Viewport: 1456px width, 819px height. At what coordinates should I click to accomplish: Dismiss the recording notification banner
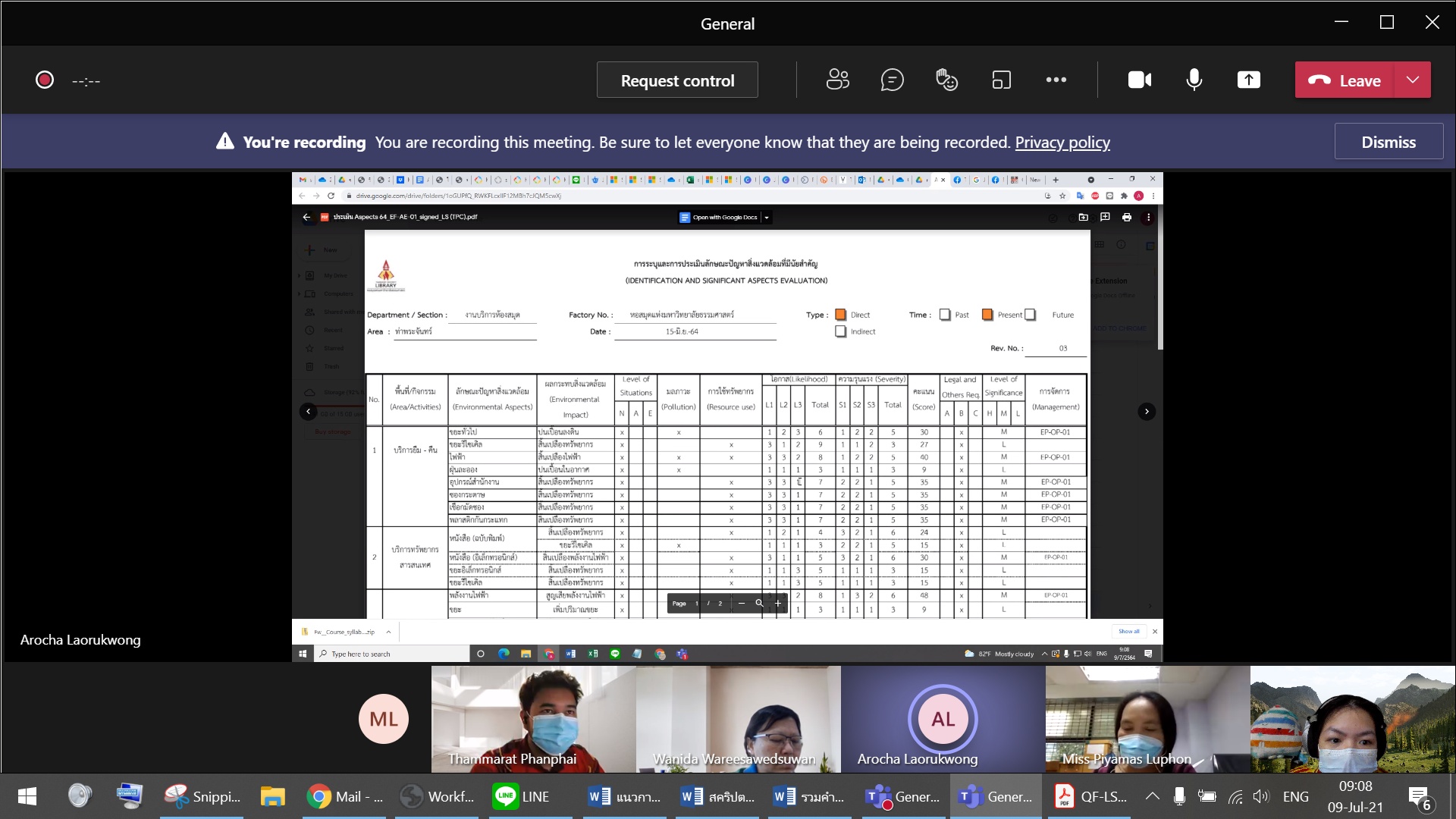(x=1388, y=142)
